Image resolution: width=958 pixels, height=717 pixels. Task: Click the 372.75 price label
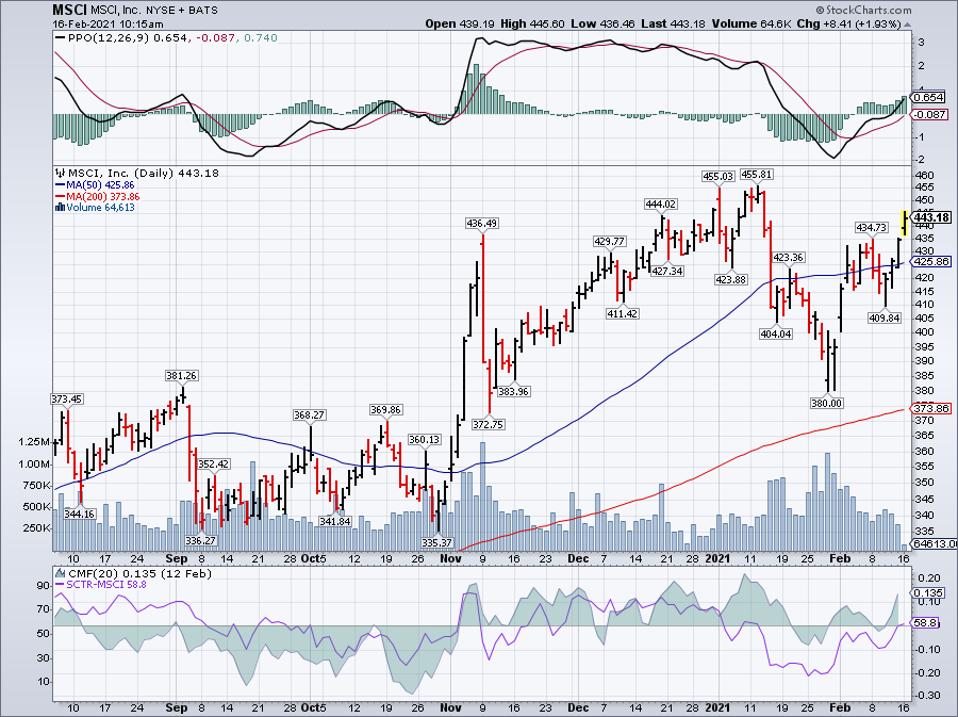click(489, 424)
